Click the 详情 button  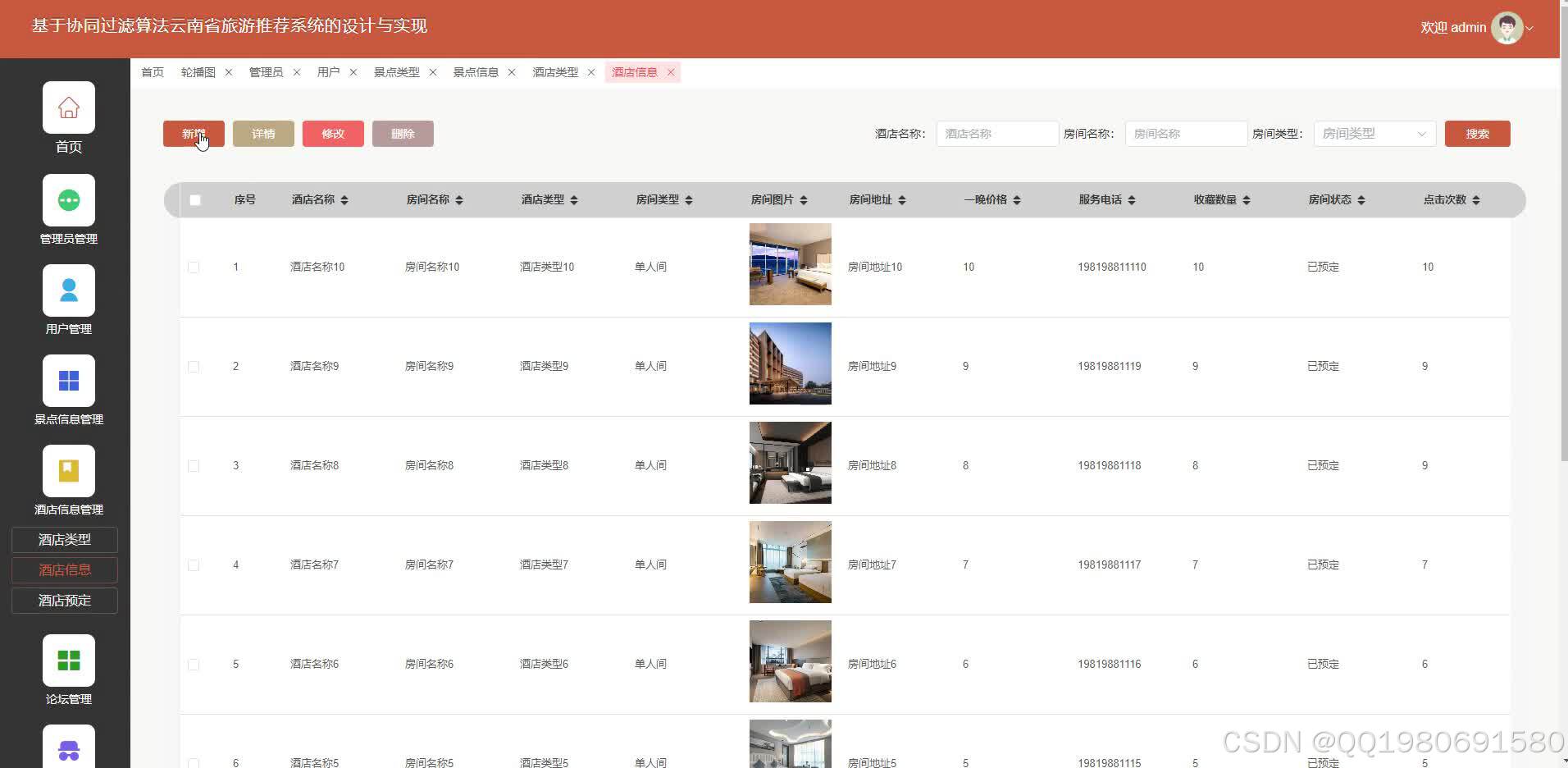coord(263,134)
